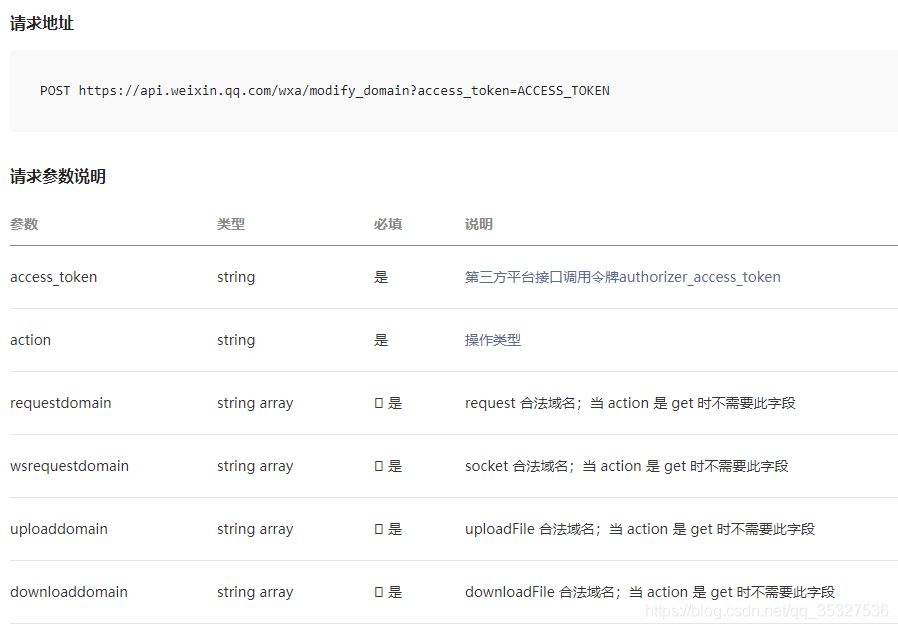
Task: Click the 请求参数说明 heading
Action: point(58,177)
